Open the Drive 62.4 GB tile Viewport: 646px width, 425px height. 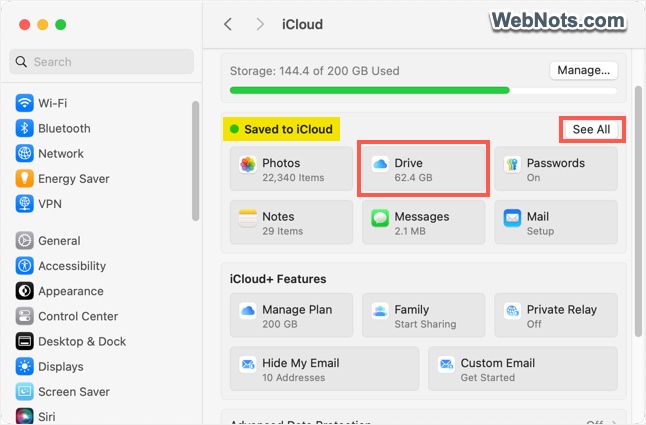pyautogui.click(x=424, y=169)
